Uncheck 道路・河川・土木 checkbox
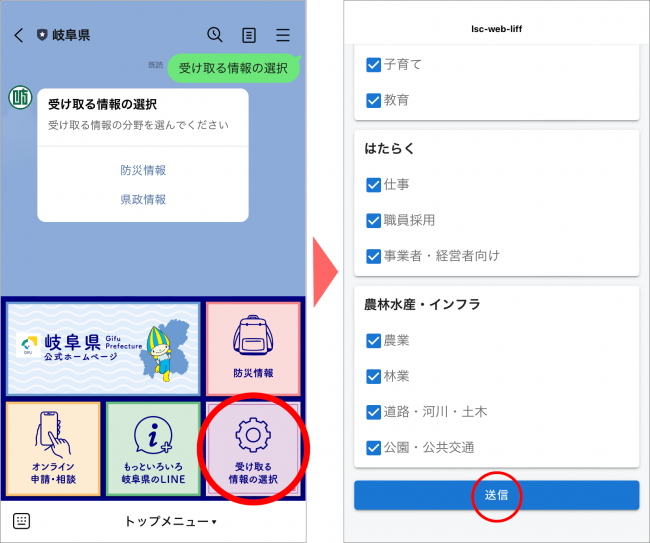The image size is (650, 543). [374, 412]
